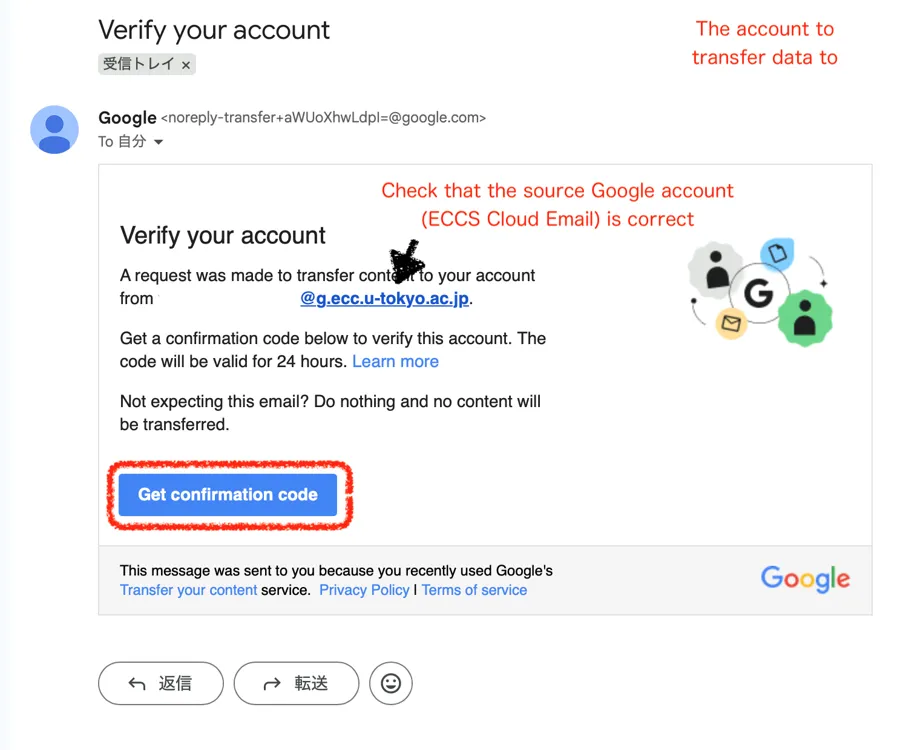
Task: Open the 'Learn more' link
Action: tap(395, 361)
